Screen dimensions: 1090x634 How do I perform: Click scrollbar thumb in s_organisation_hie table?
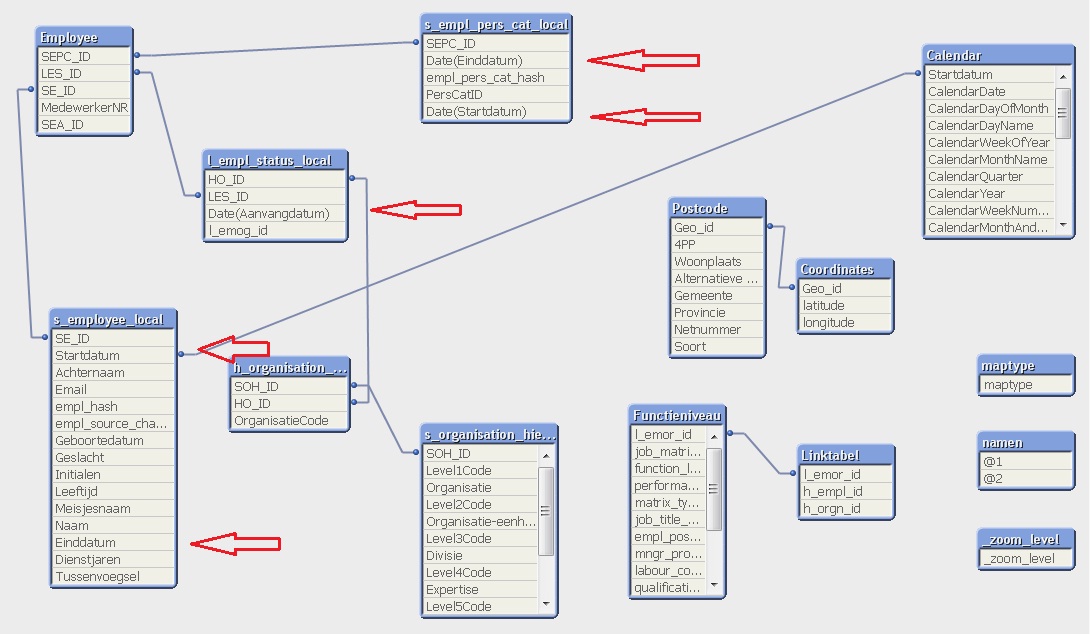[x=546, y=511]
